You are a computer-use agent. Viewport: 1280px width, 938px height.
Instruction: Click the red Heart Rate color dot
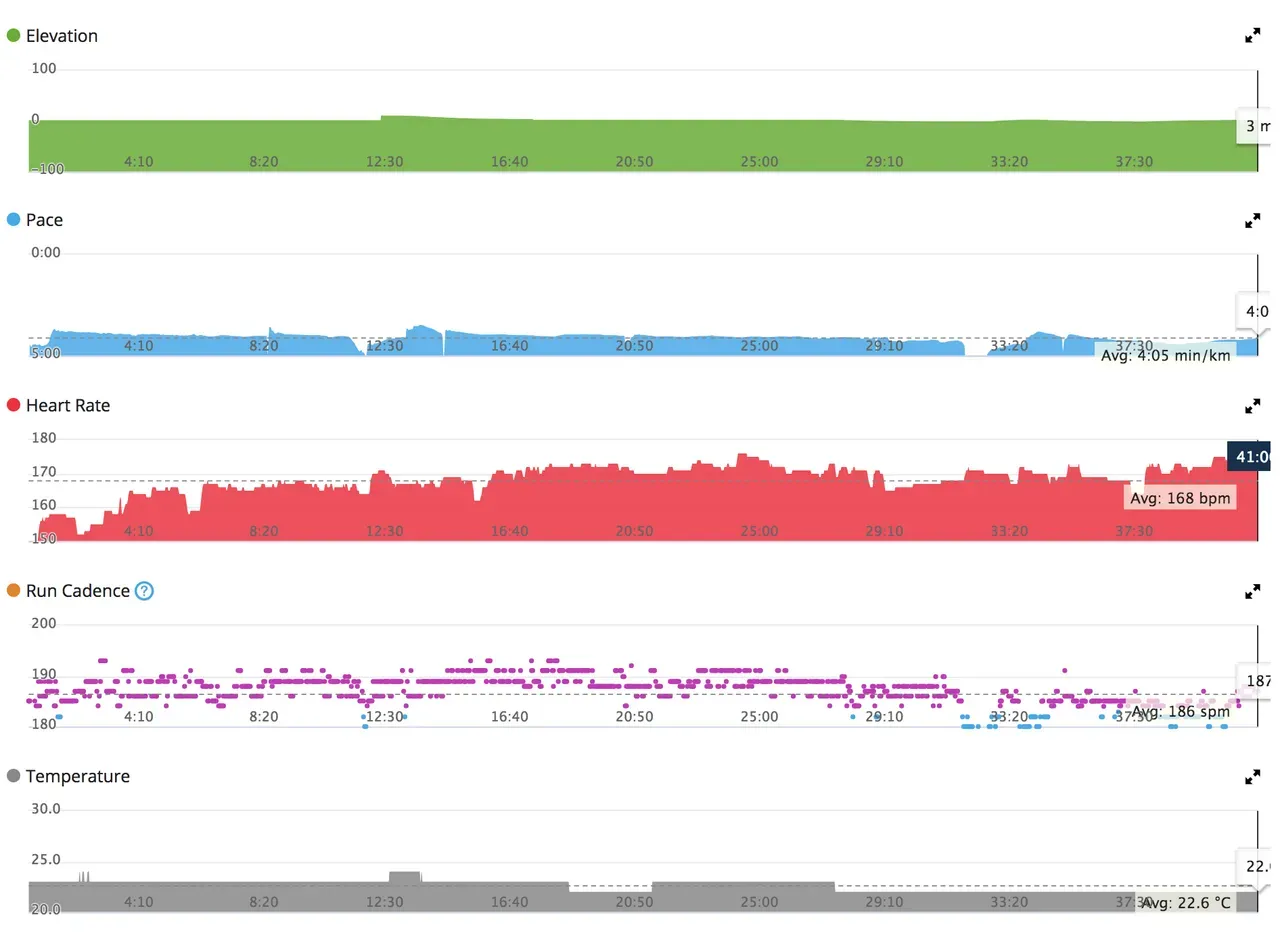[14, 406]
